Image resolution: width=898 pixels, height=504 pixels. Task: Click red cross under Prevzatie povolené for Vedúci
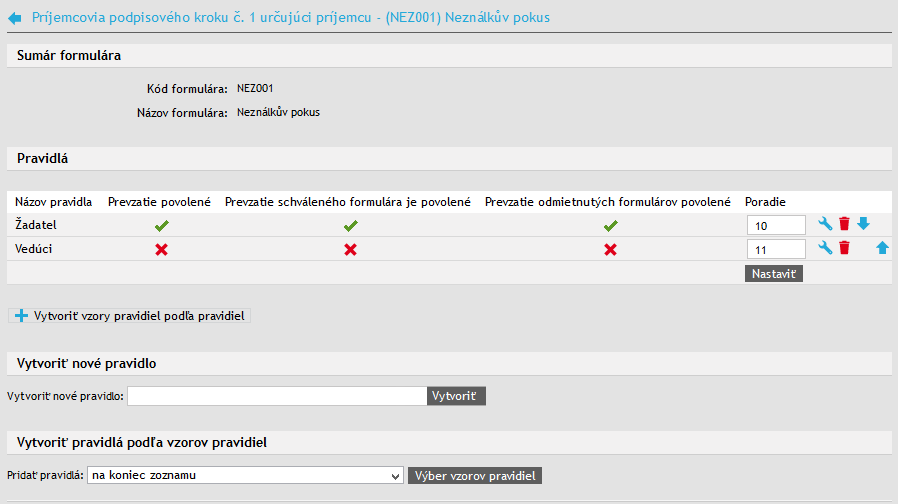click(160, 249)
